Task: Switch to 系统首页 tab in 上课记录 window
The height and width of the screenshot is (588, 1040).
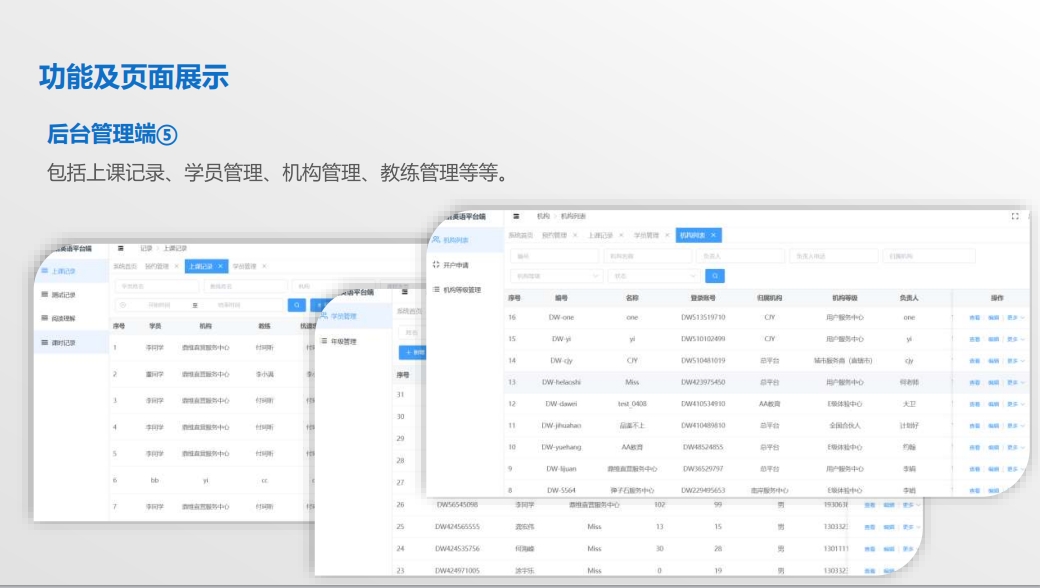Action: 125,266
